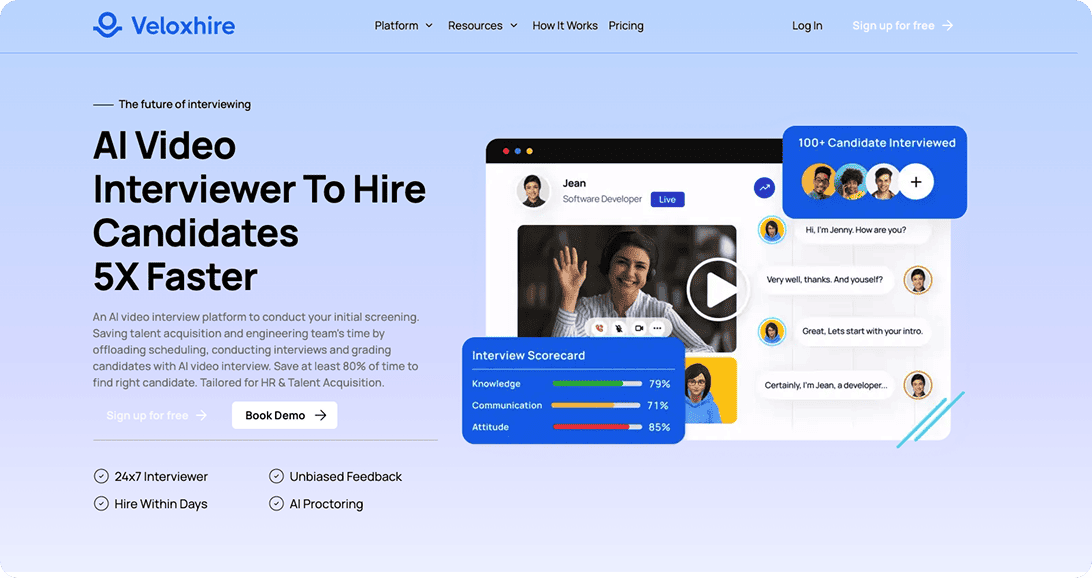This screenshot has height=578, width=1092.
Task: Click the Book Demo button
Action: click(285, 415)
